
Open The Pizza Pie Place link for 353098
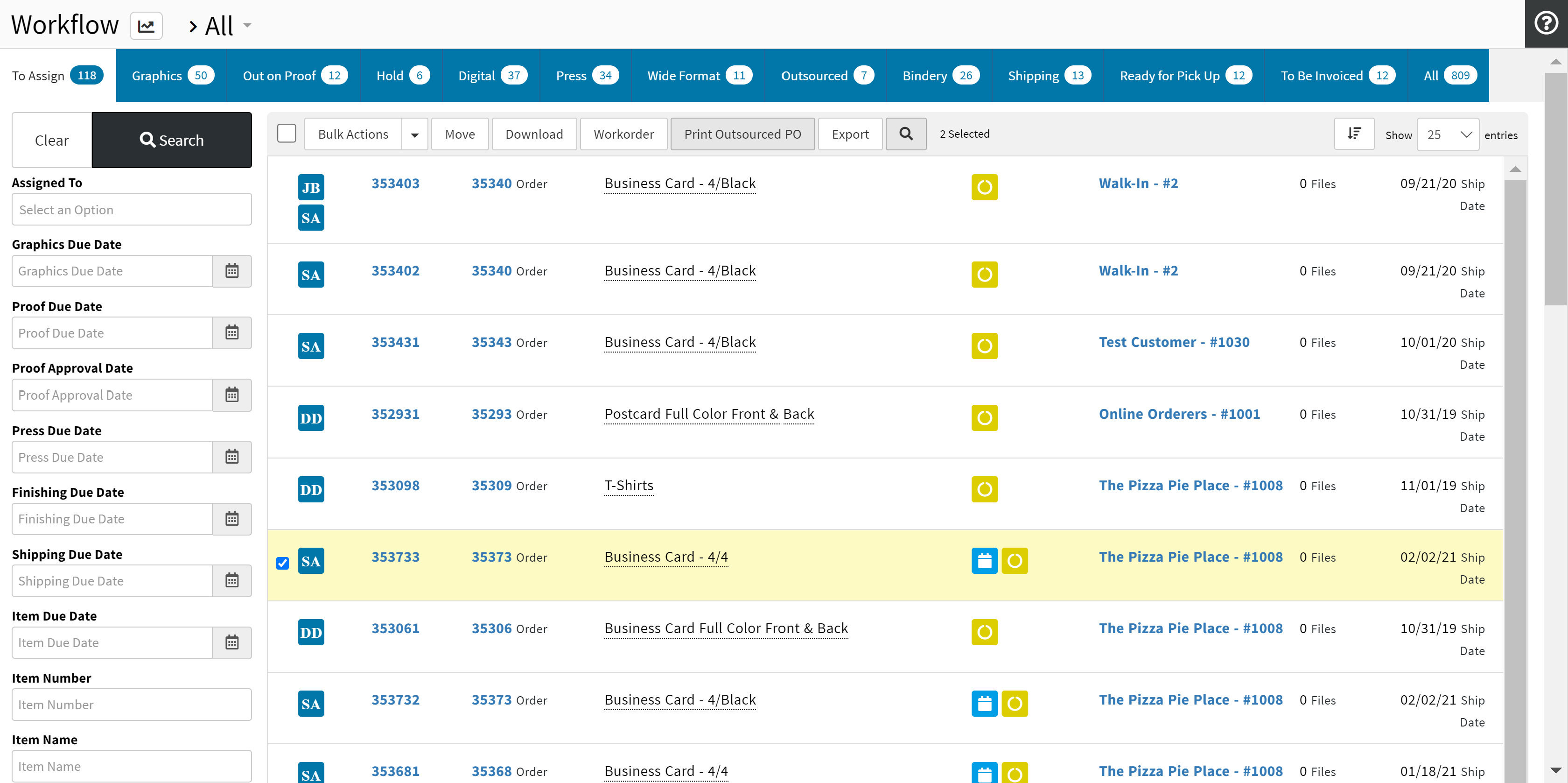1190,485
